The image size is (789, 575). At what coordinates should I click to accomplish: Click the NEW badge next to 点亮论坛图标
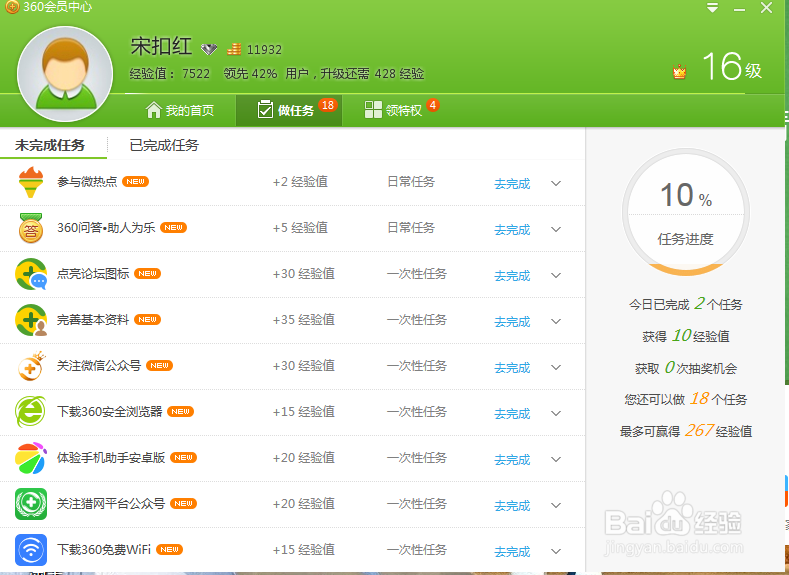tap(147, 274)
